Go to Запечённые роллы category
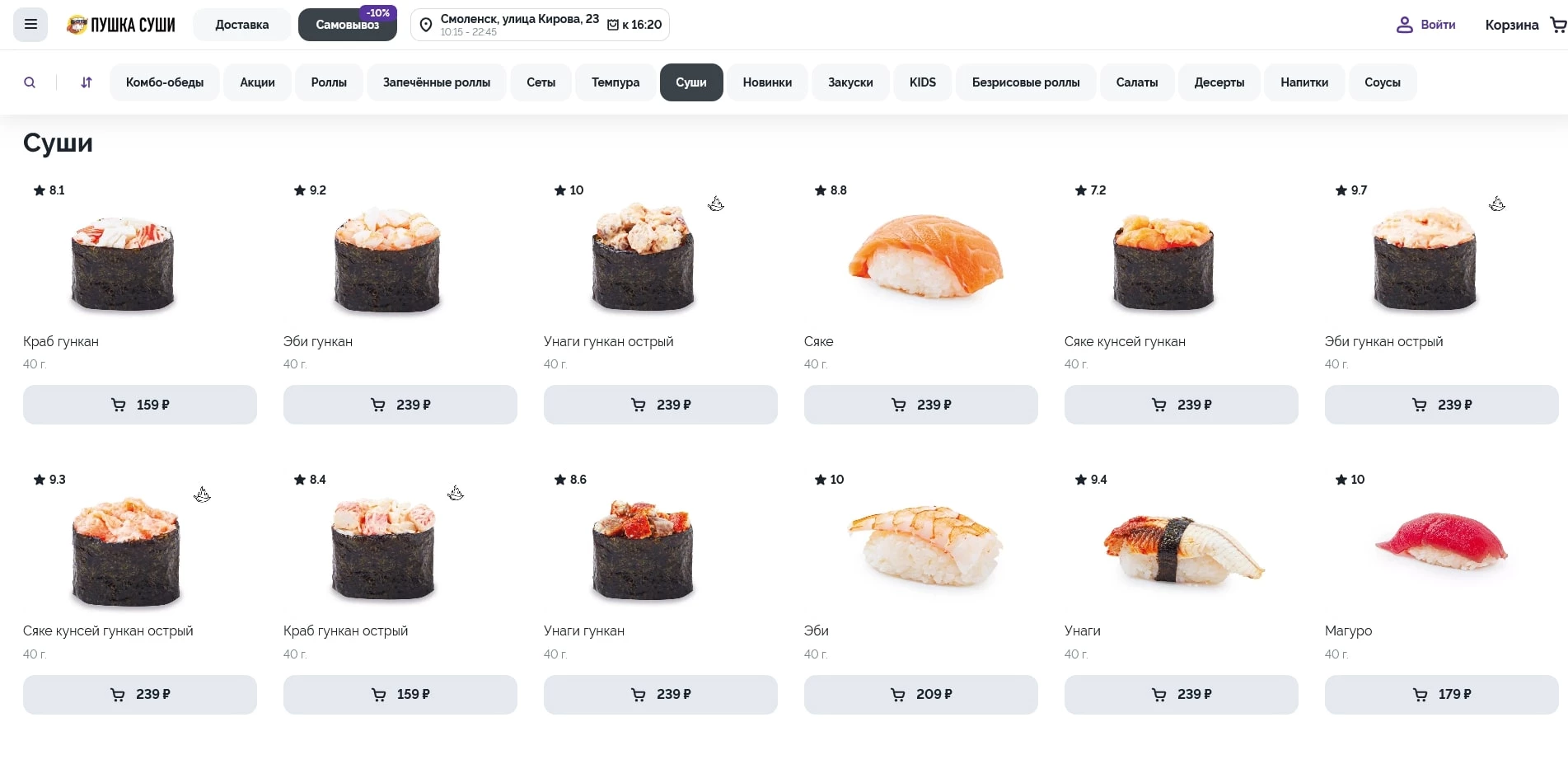 436,82
